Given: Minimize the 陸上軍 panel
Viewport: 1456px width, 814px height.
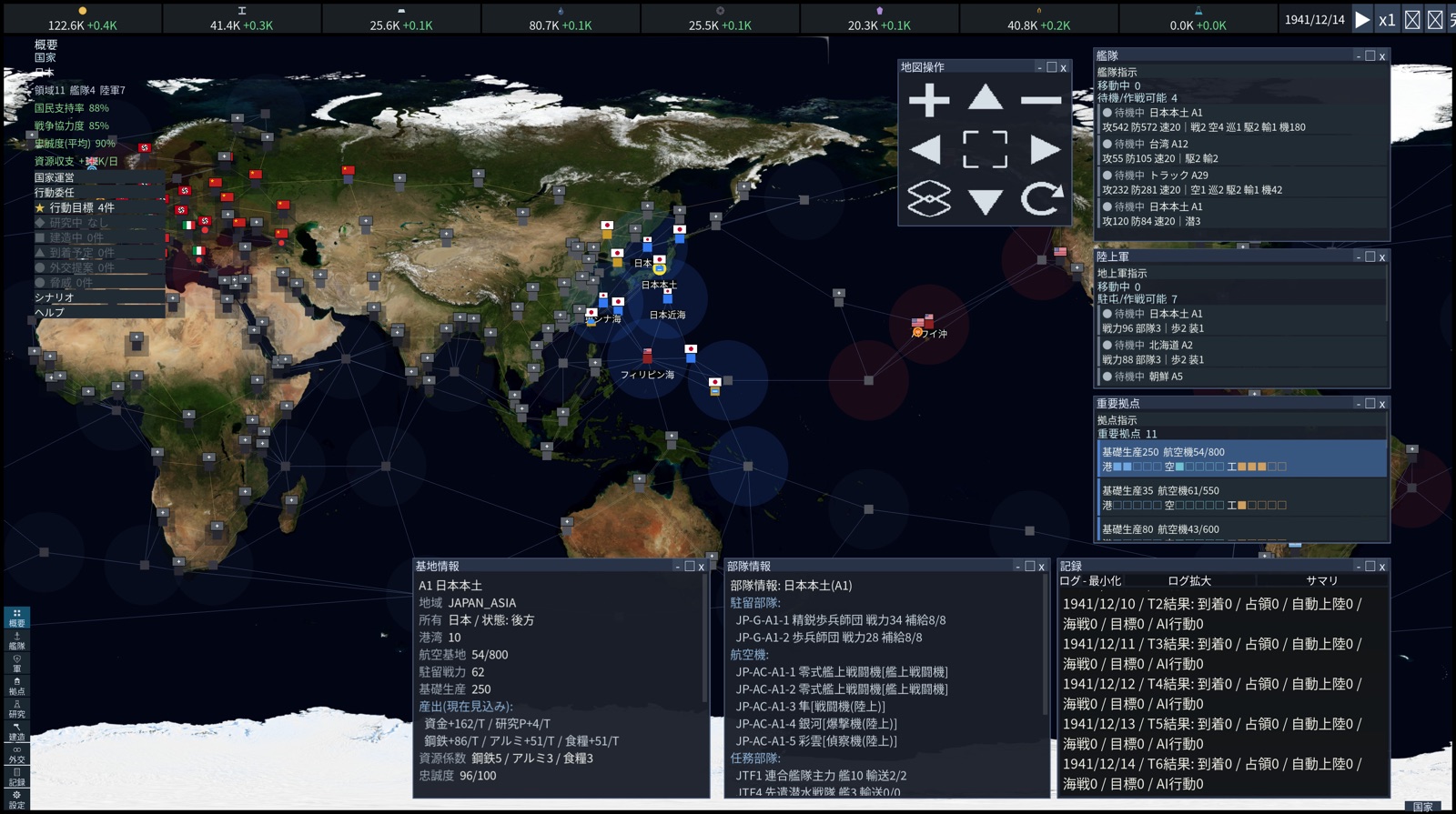Looking at the screenshot, I should pyautogui.click(x=1359, y=257).
